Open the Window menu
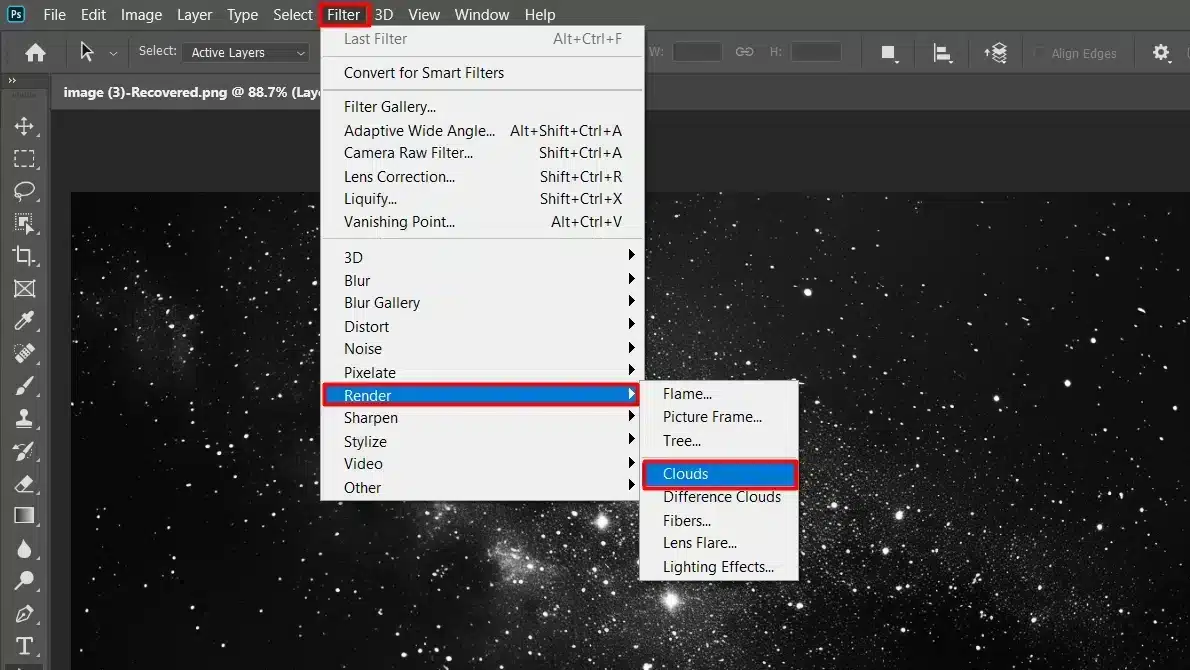Viewport: 1190px width, 670px height. (482, 14)
